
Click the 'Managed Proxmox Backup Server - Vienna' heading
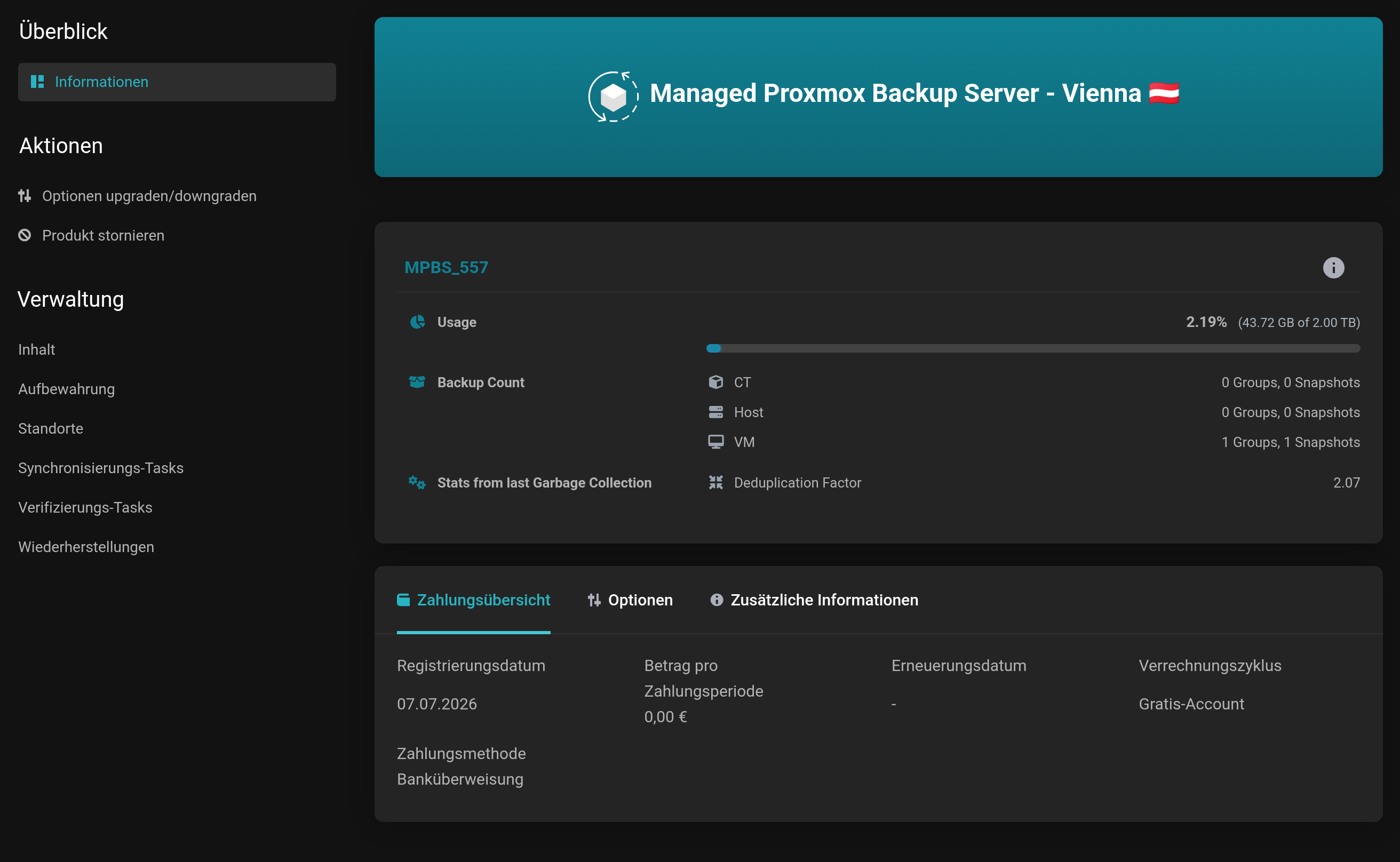click(895, 93)
